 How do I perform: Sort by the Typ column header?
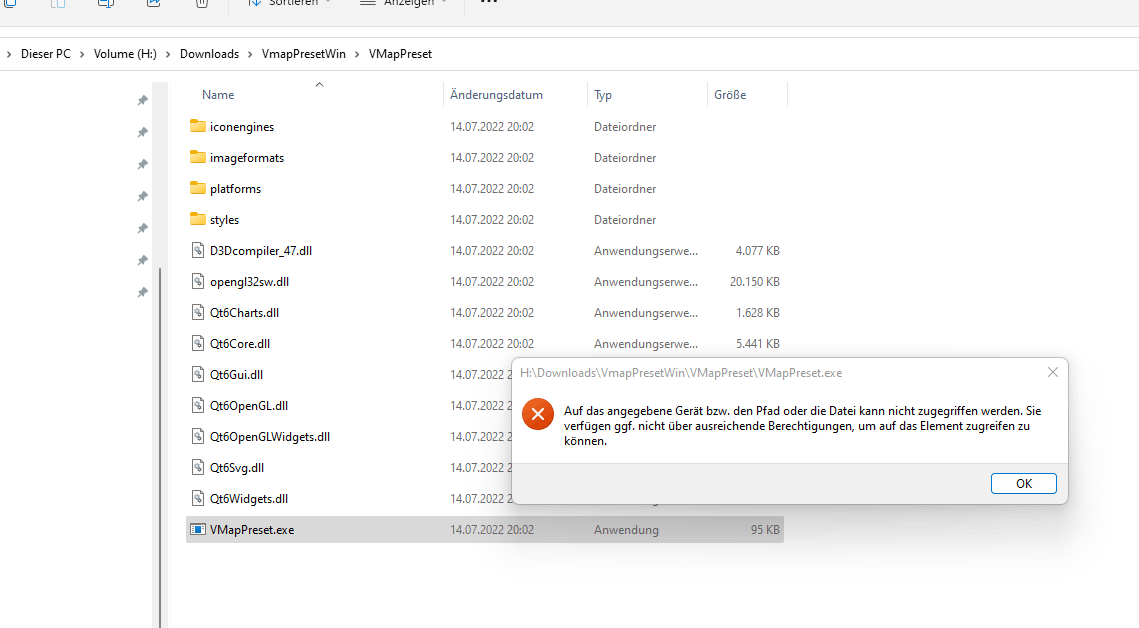pos(603,95)
